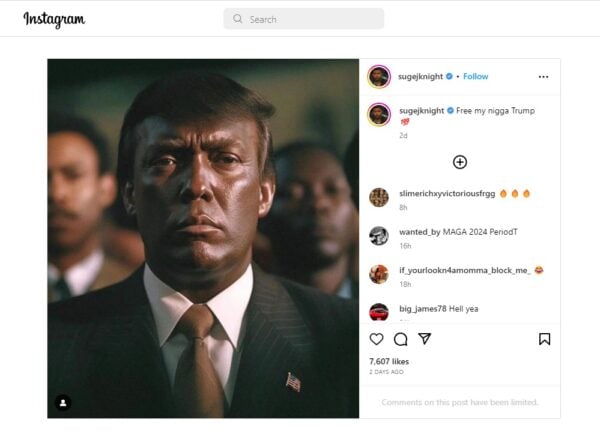Open wanted_by commenter avatar
The height and width of the screenshot is (440, 600).
(379, 236)
